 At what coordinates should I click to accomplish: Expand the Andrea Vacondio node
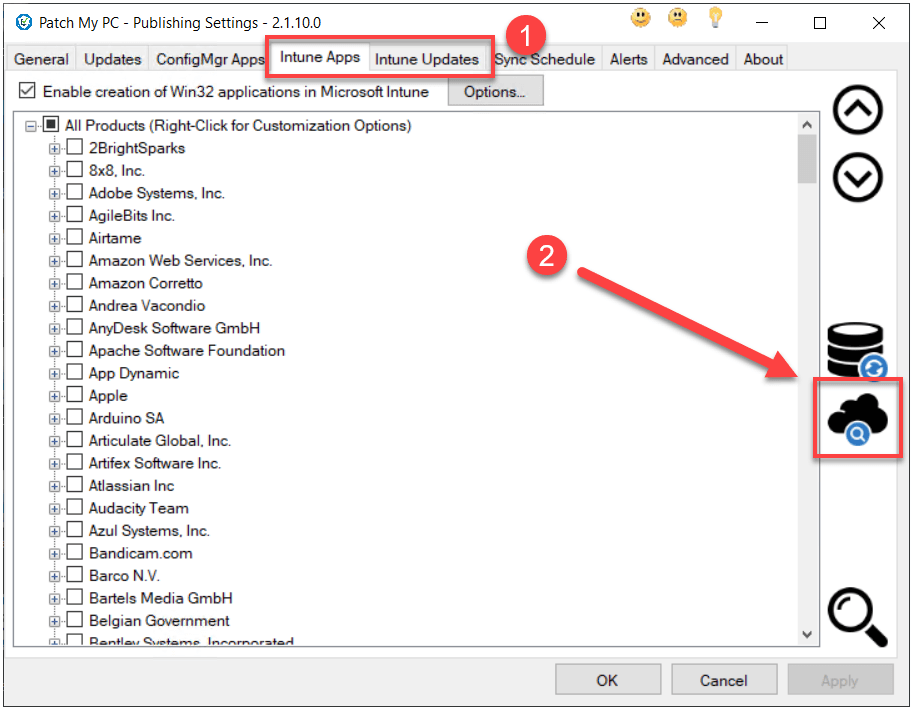point(54,306)
